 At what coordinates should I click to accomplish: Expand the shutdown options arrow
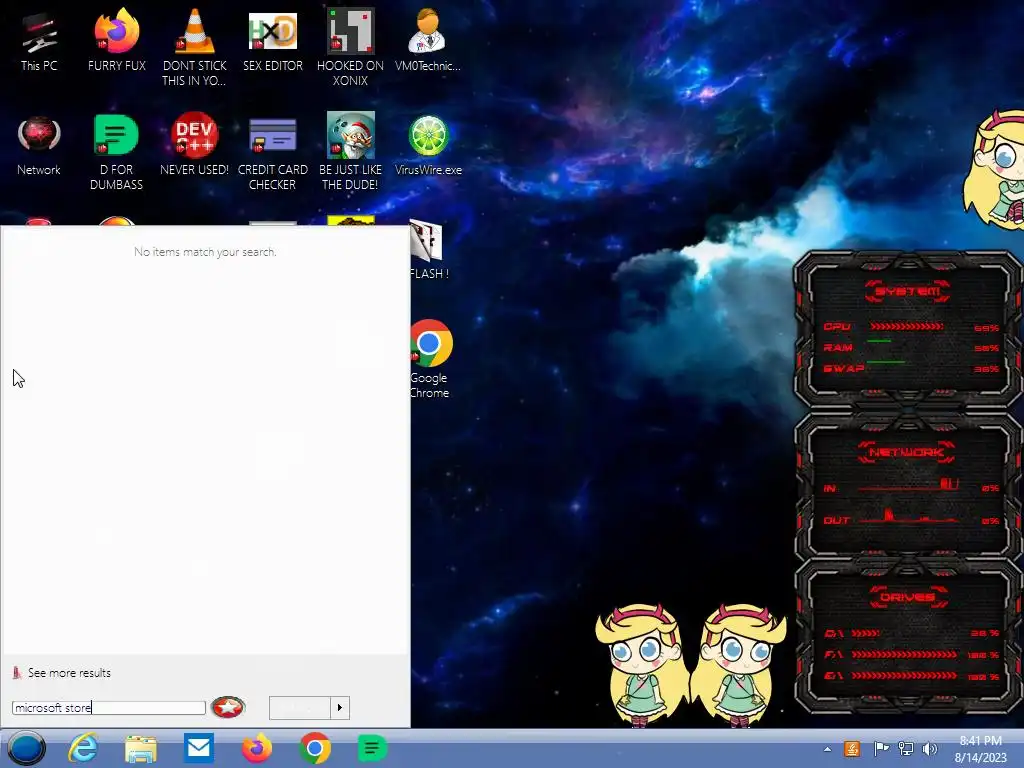click(x=340, y=708)
